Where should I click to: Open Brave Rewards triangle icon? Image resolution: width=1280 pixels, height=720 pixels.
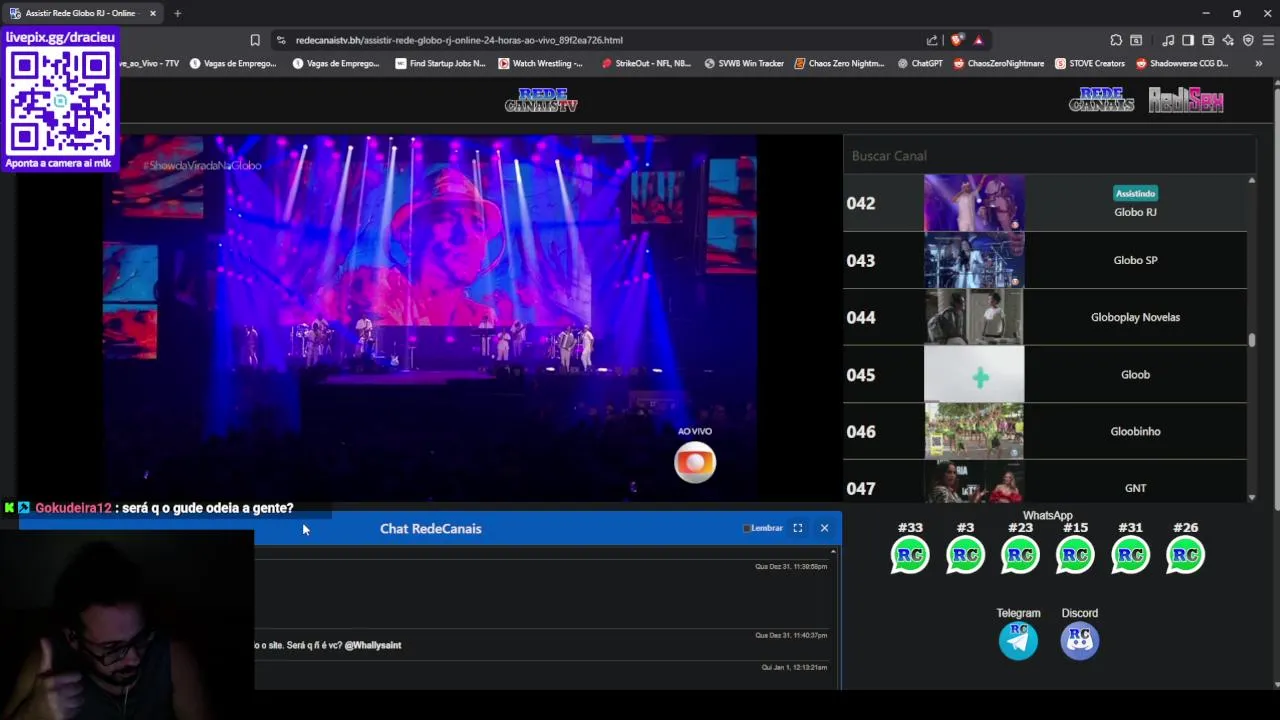978,40
